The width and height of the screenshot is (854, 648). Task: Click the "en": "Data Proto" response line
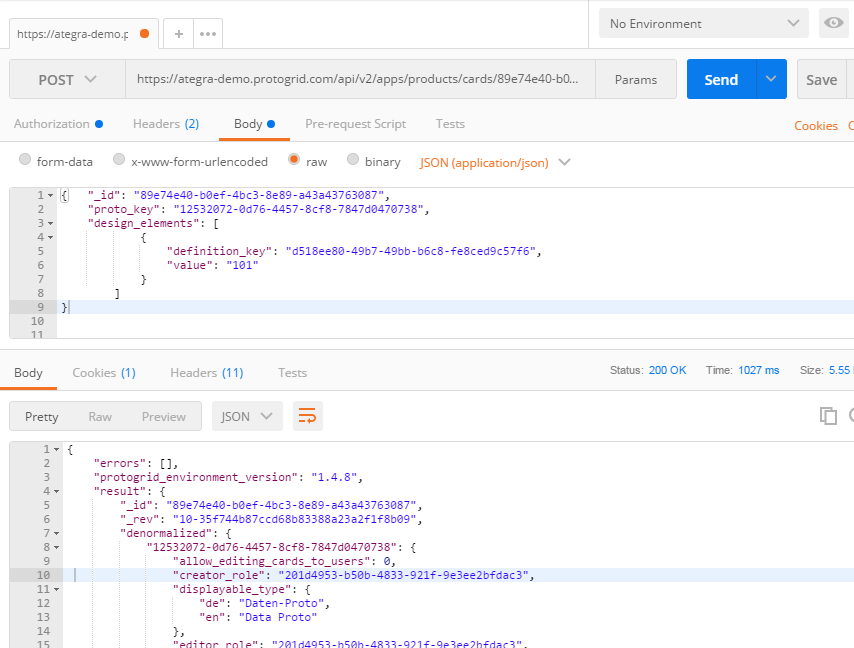point(258,617)
